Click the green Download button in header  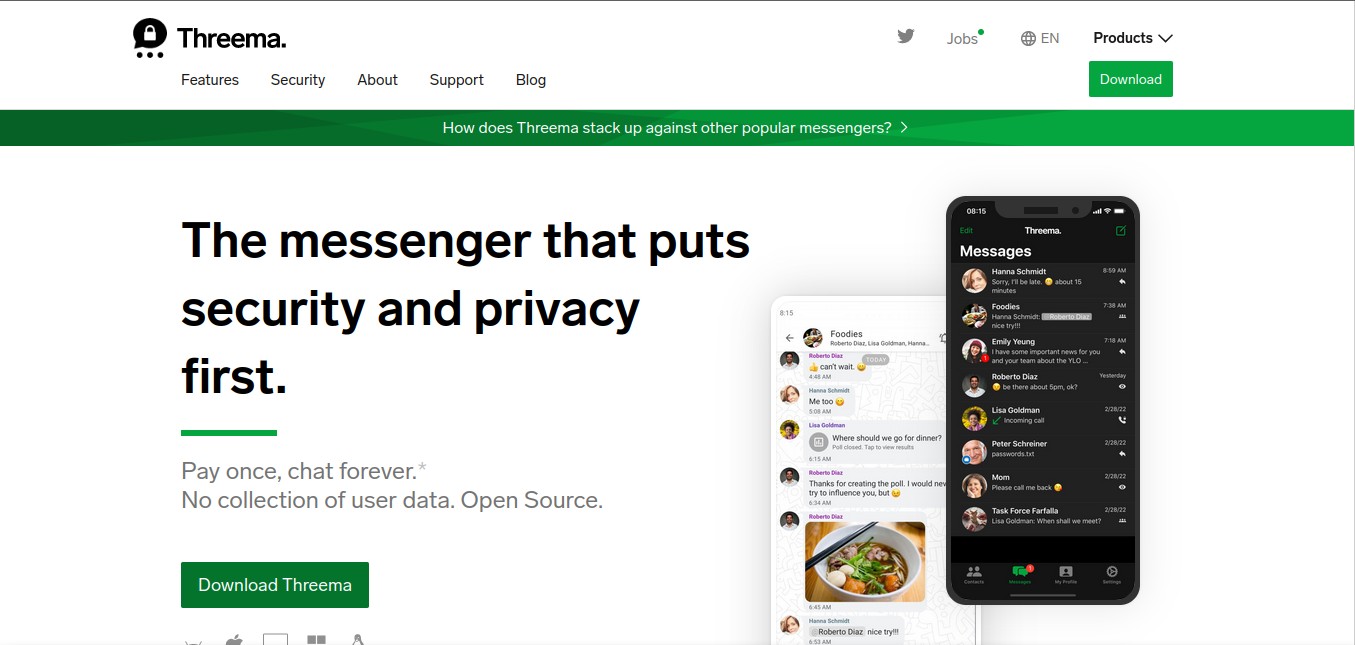tap(1131, 79)
